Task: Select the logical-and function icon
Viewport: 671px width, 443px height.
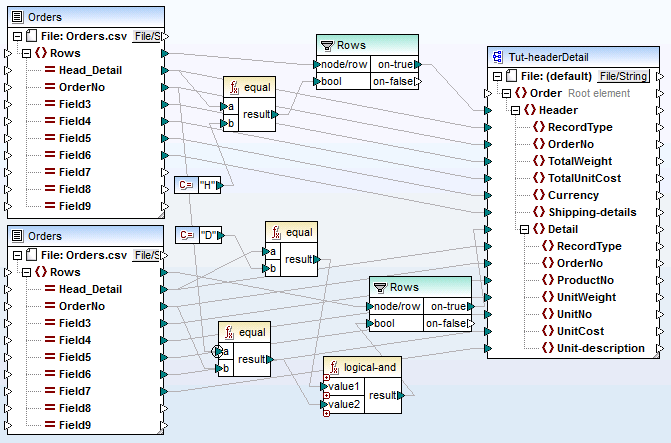Action: pyautogui.click(x=335, y=368)
